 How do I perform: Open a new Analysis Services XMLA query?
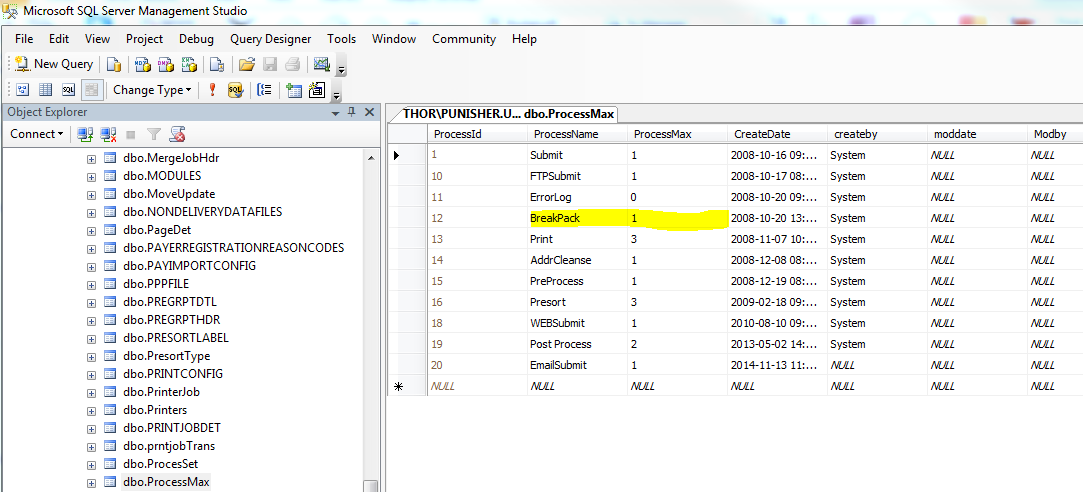pos(189,64)
